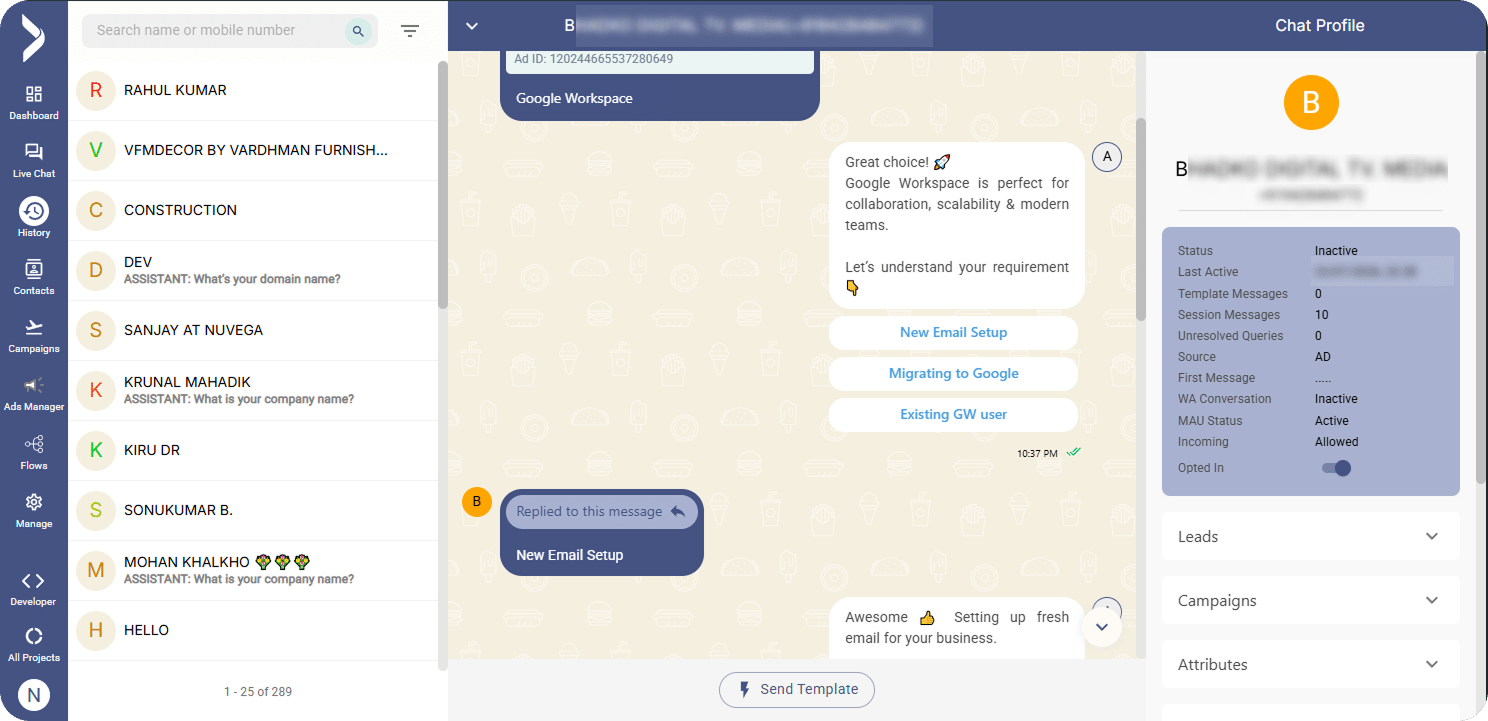Open the Flows section
This screenshot has width=1488, height=721.
(x=34, y=452)
